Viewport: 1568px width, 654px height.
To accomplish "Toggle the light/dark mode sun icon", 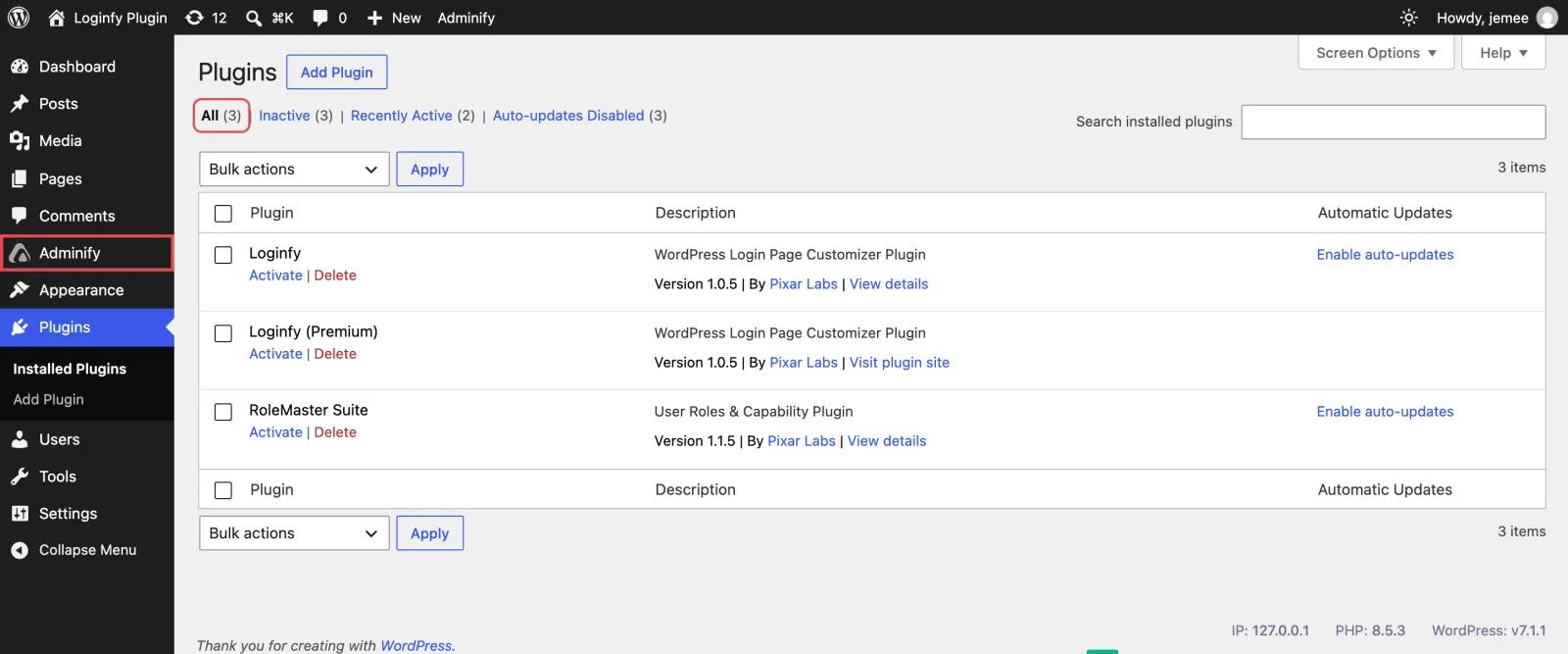I will click(1408, 18).
